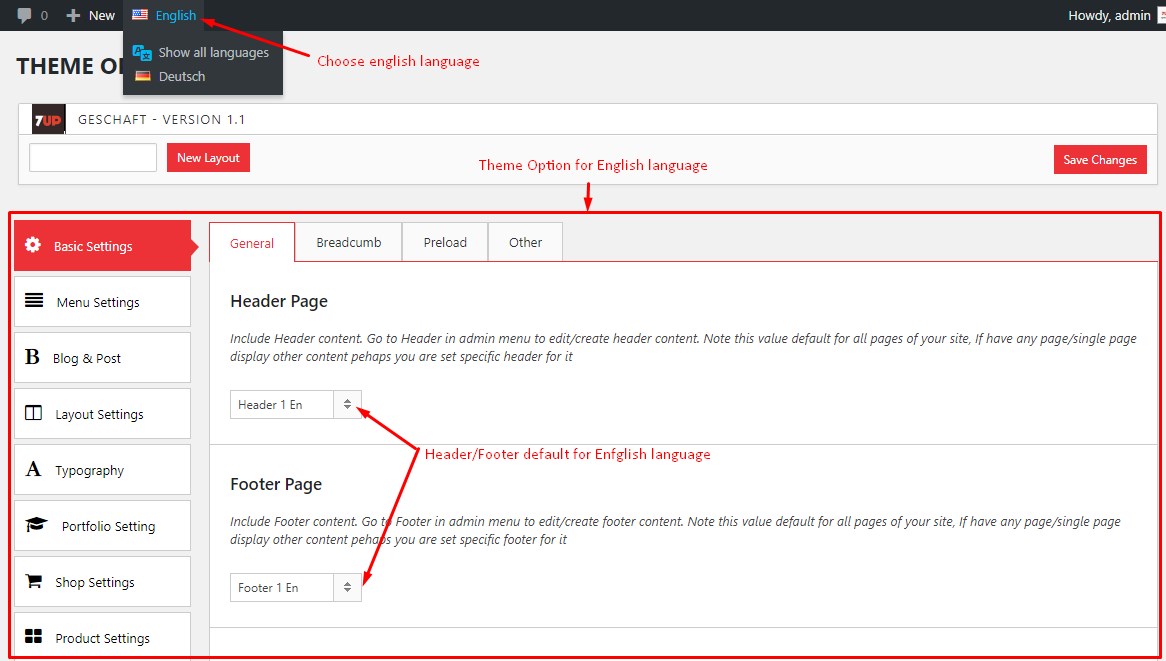Choose Show all languages option
1166x661 pixels.
pos(213,52)
